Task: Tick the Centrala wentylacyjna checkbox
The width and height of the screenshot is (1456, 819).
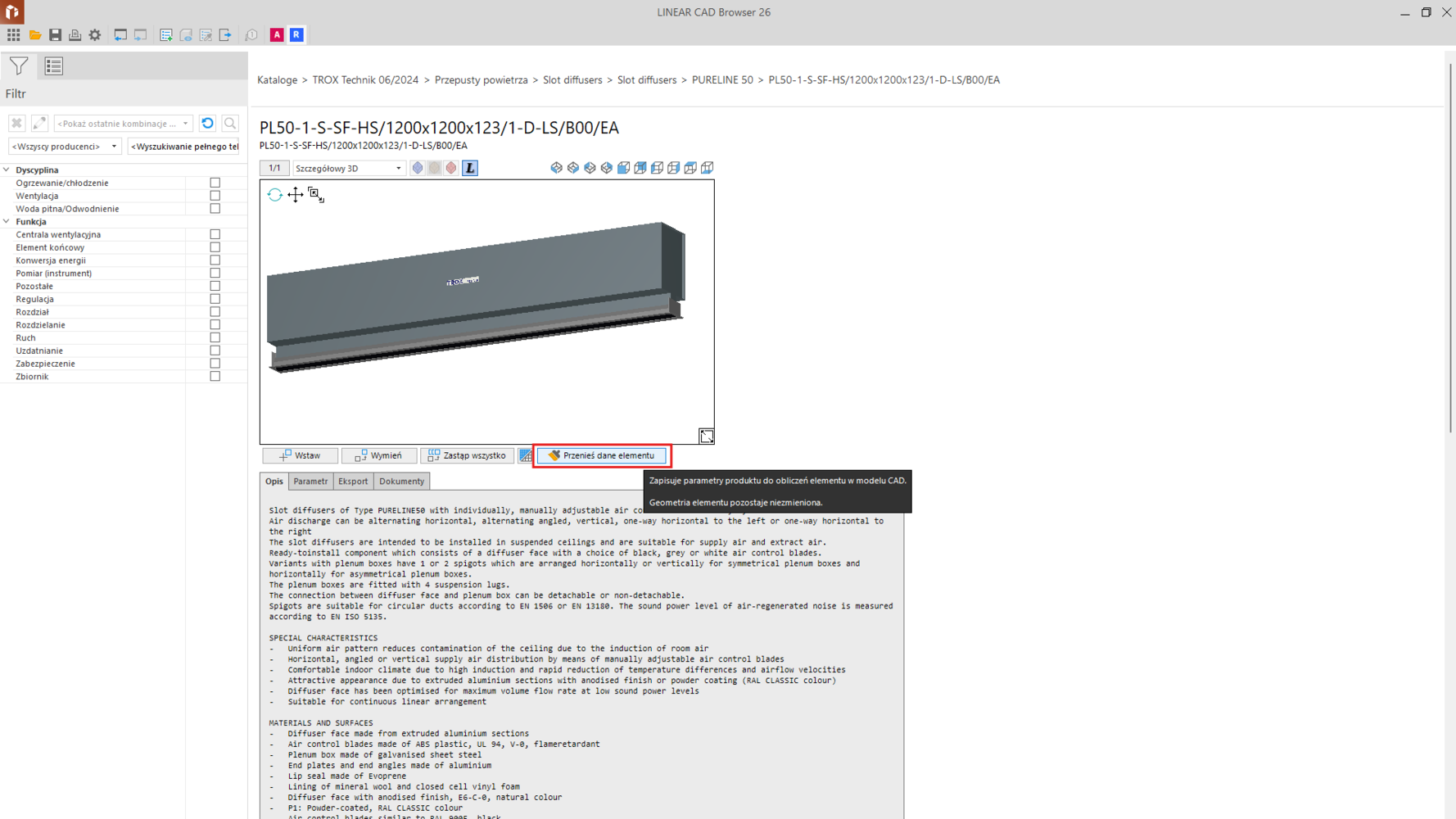Action: tap(215, 234)
